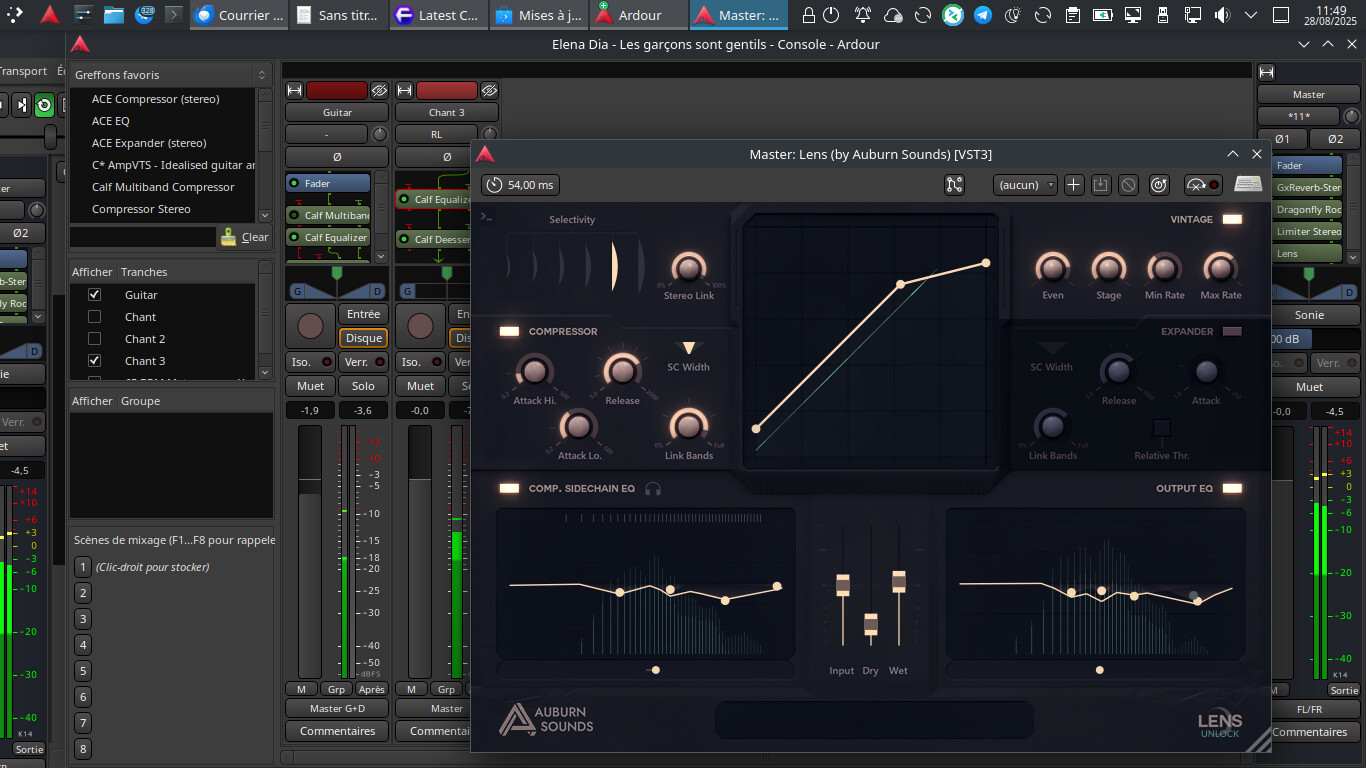Click the keyboard icon in Lens toolbar
The image size is (1366, 768).
point(1247,185)
